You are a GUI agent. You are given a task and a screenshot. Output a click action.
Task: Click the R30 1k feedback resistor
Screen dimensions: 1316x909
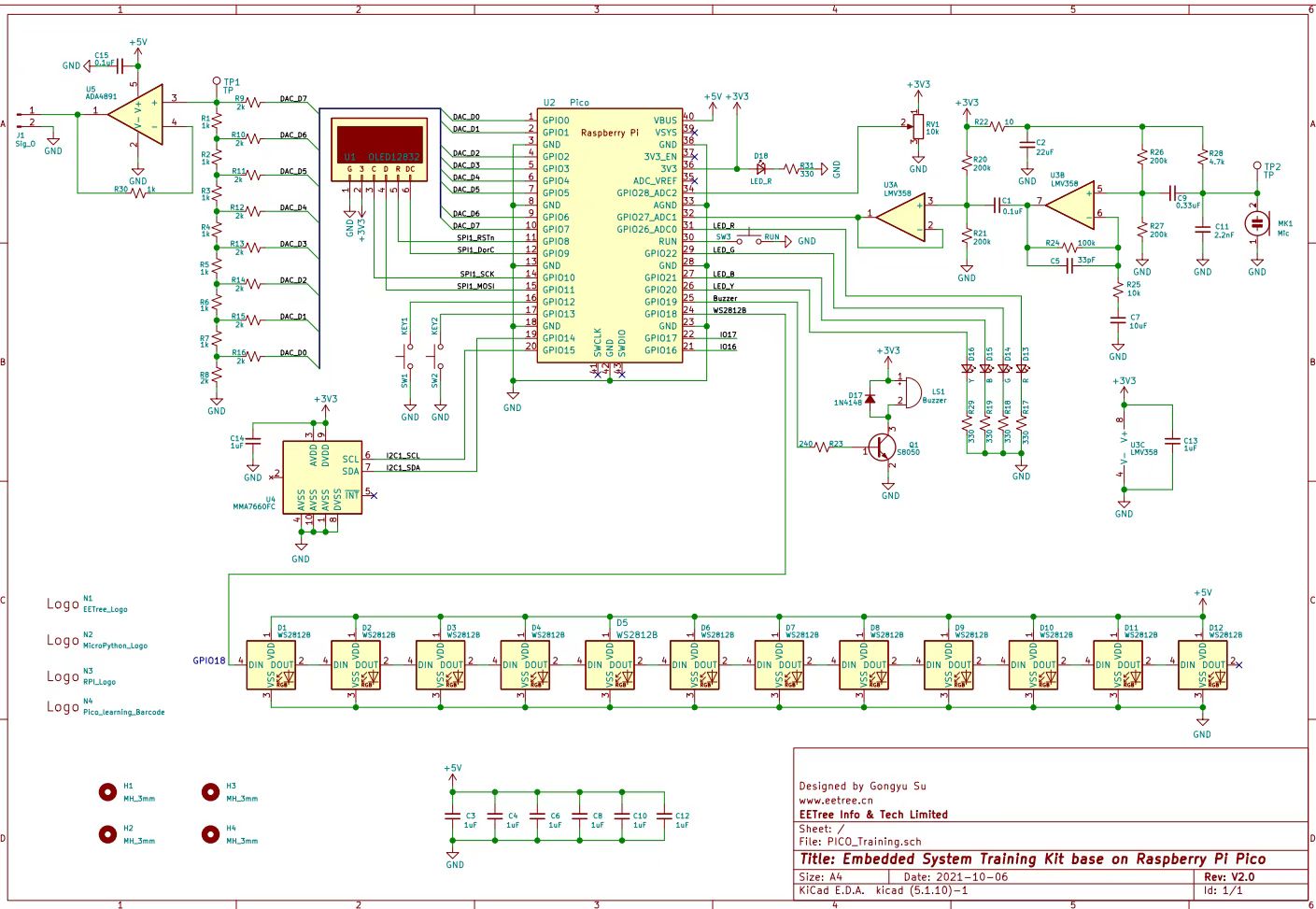tap(138, 192)
